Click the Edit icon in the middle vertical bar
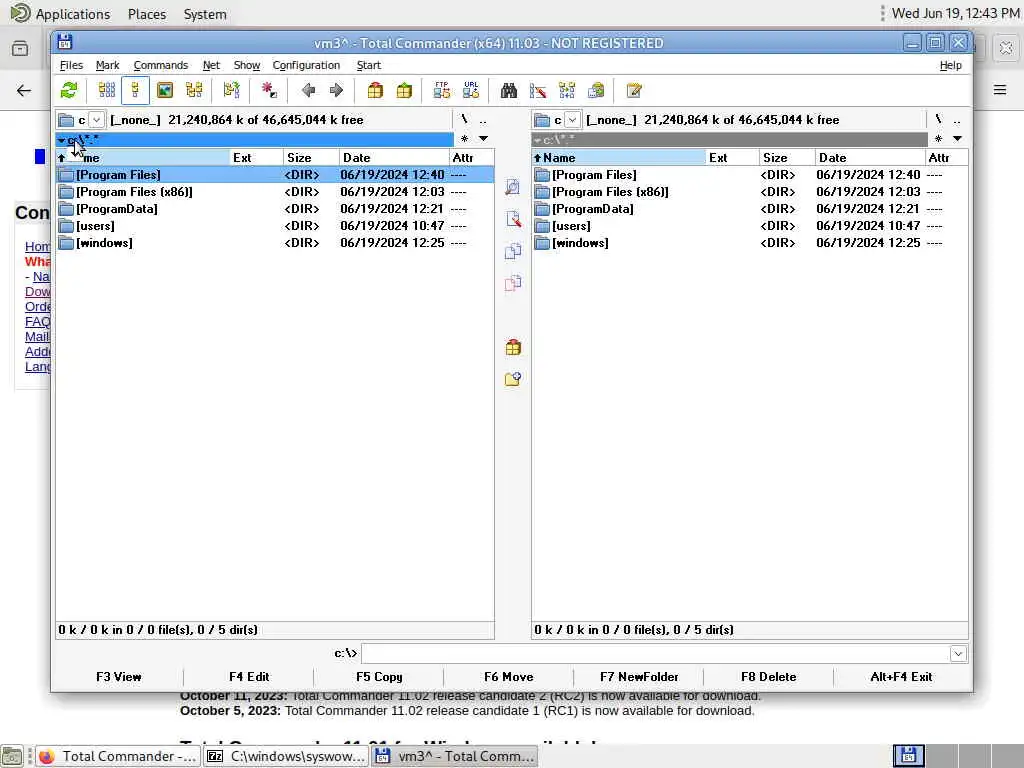The width and height of the screenshot is (1024, 768). (513, 219)
